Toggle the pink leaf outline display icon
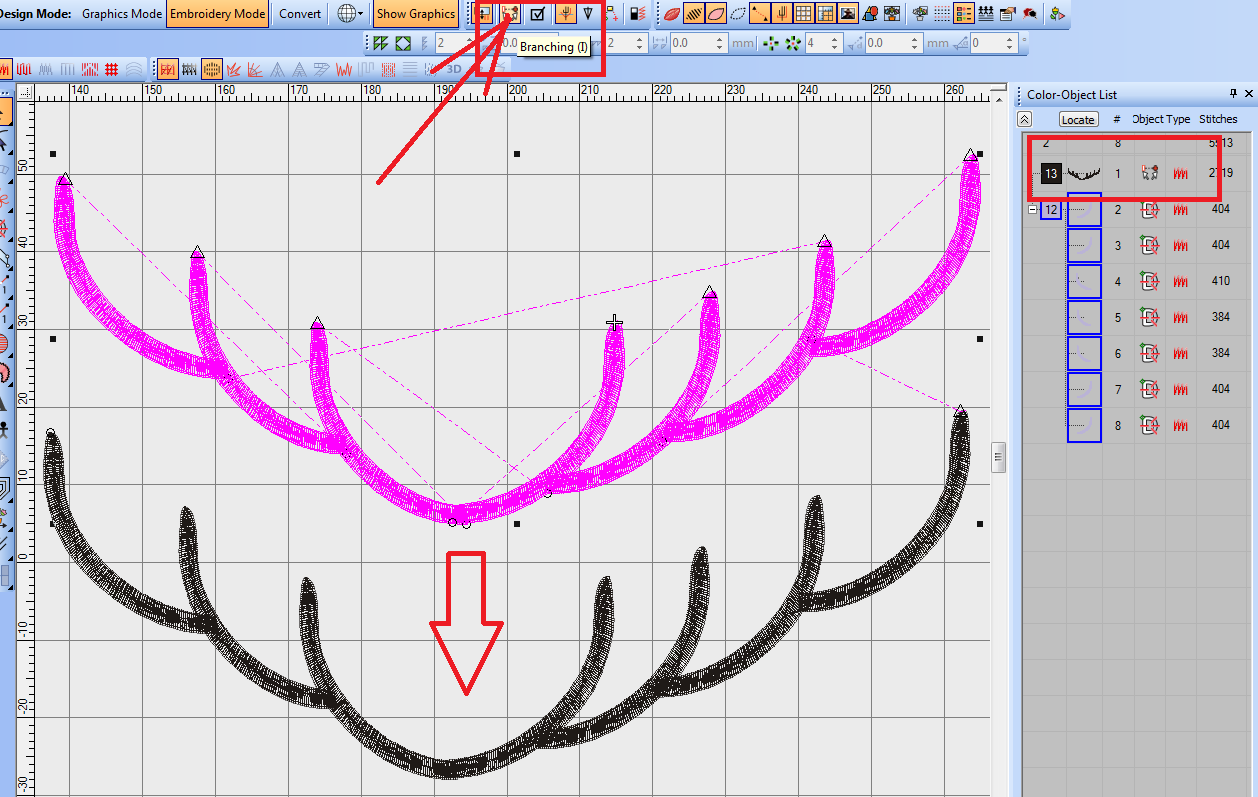Image resolution: width=1258 pixels, height=797 pixels. [x=716, y=14]
